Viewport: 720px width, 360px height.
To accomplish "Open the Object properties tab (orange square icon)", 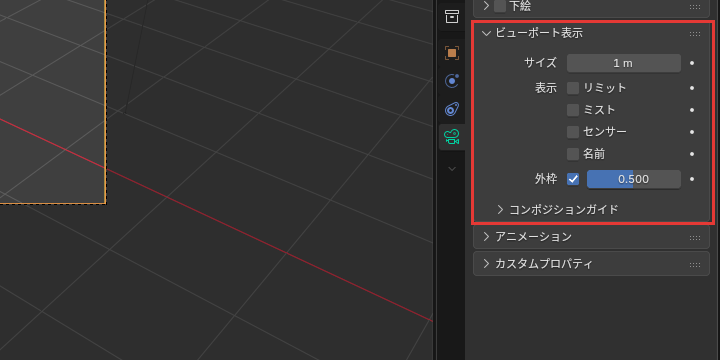I will click(452, 53).
